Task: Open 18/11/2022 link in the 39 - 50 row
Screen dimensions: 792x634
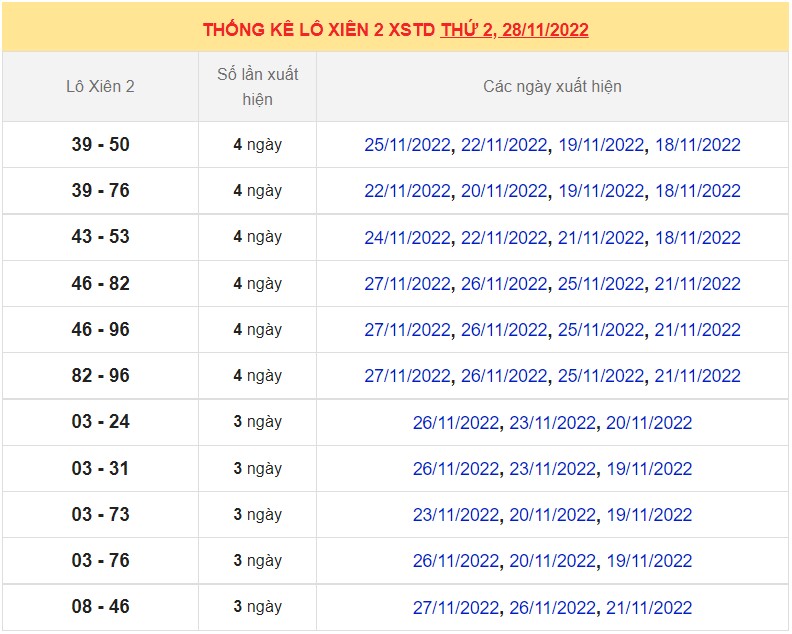Action: (698, 145)
